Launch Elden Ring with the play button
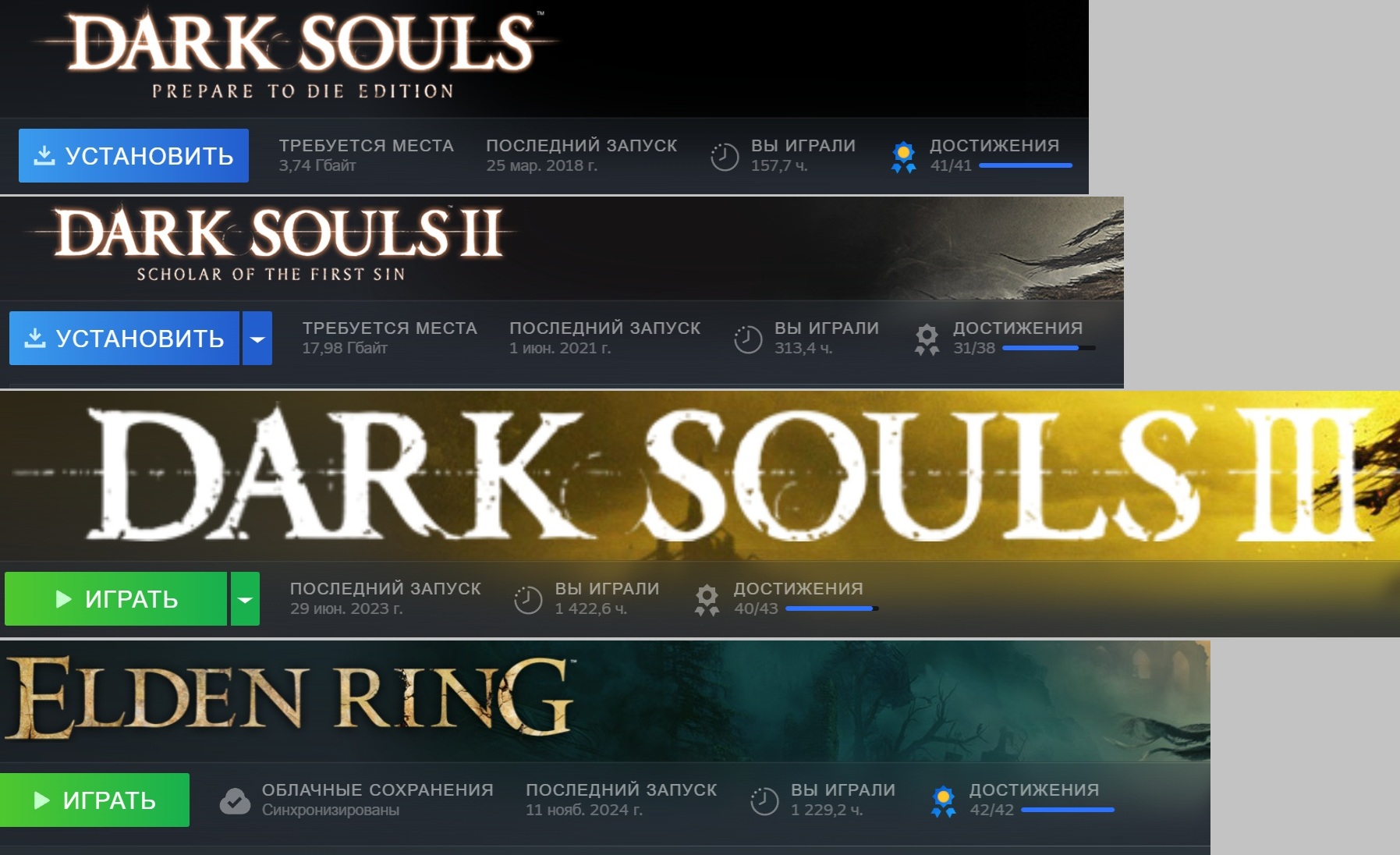The image size is (1400, 855). tap(94, 800)
